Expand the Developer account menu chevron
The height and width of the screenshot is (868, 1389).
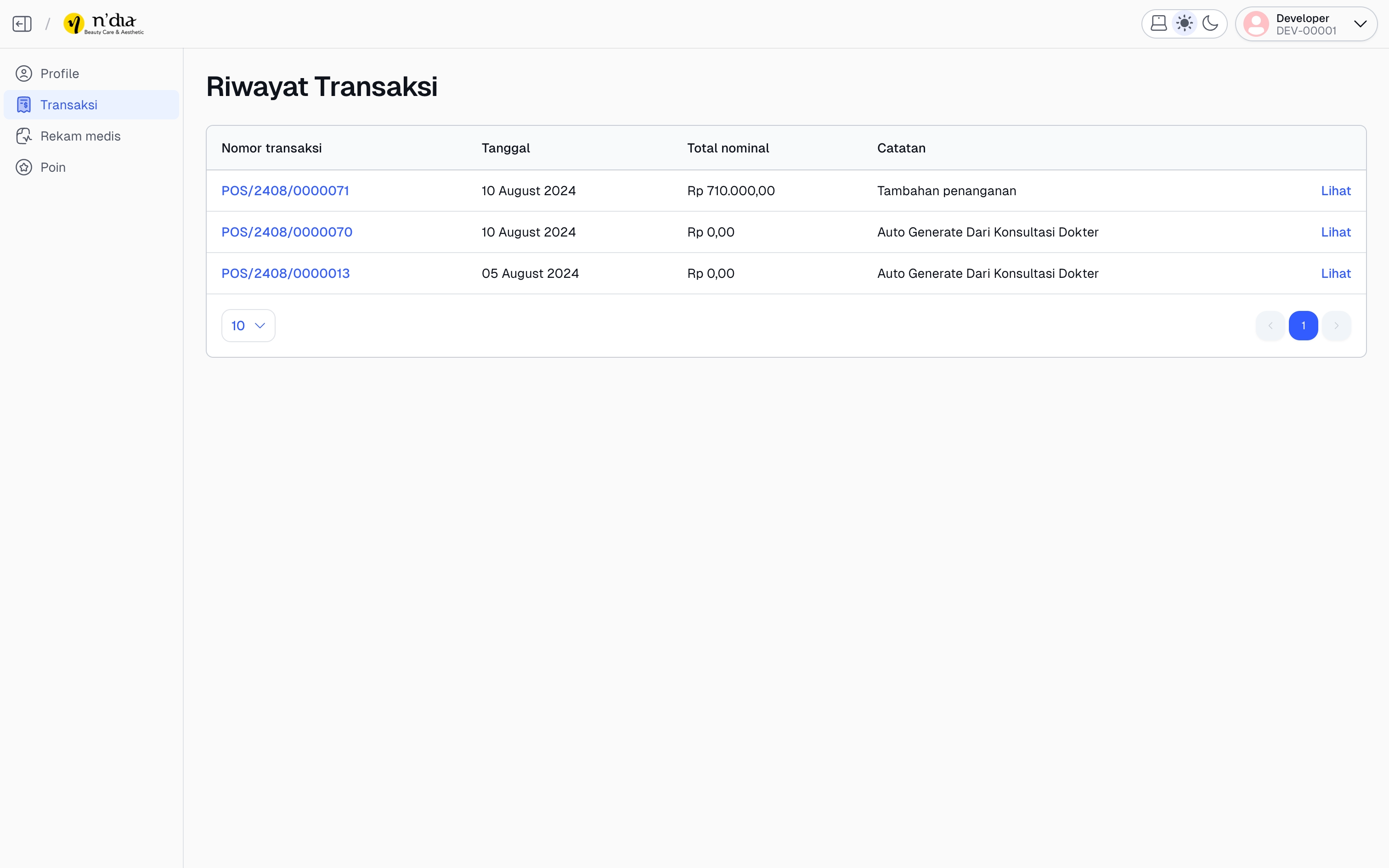click(1361, 24)
